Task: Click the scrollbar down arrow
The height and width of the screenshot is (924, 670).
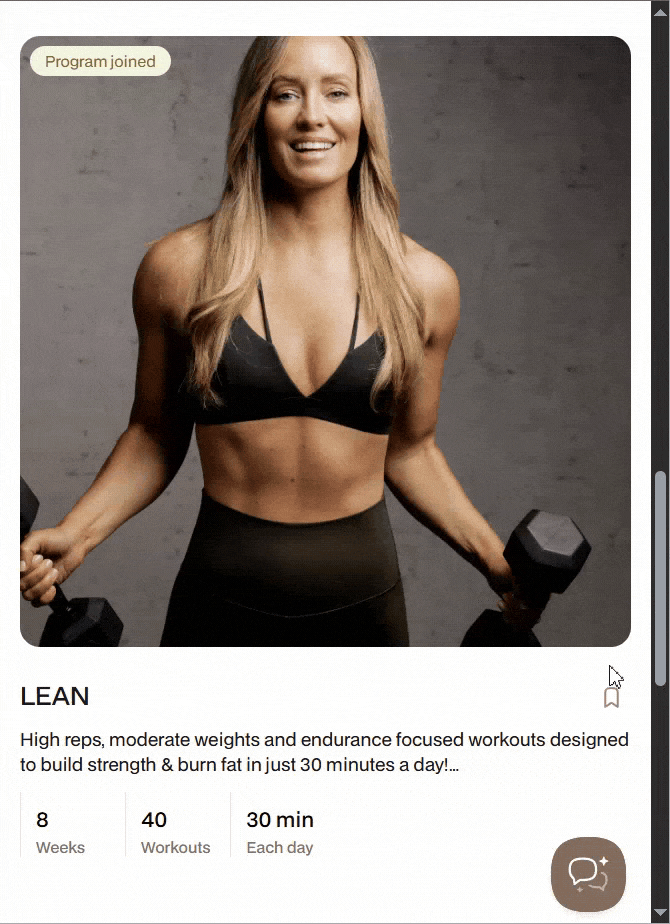Action: click(661, 914)
